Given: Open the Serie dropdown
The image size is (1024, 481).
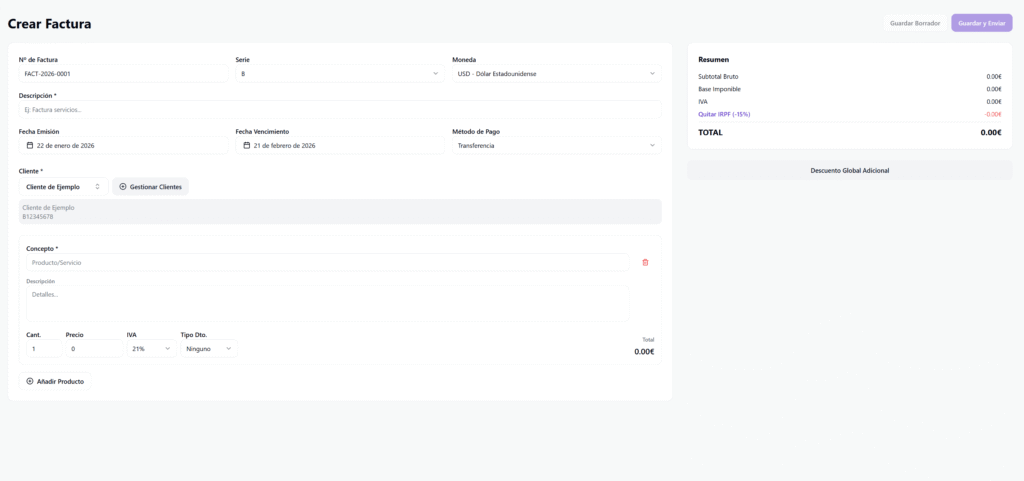Looking at the screenshot, I should pos(339,73).
